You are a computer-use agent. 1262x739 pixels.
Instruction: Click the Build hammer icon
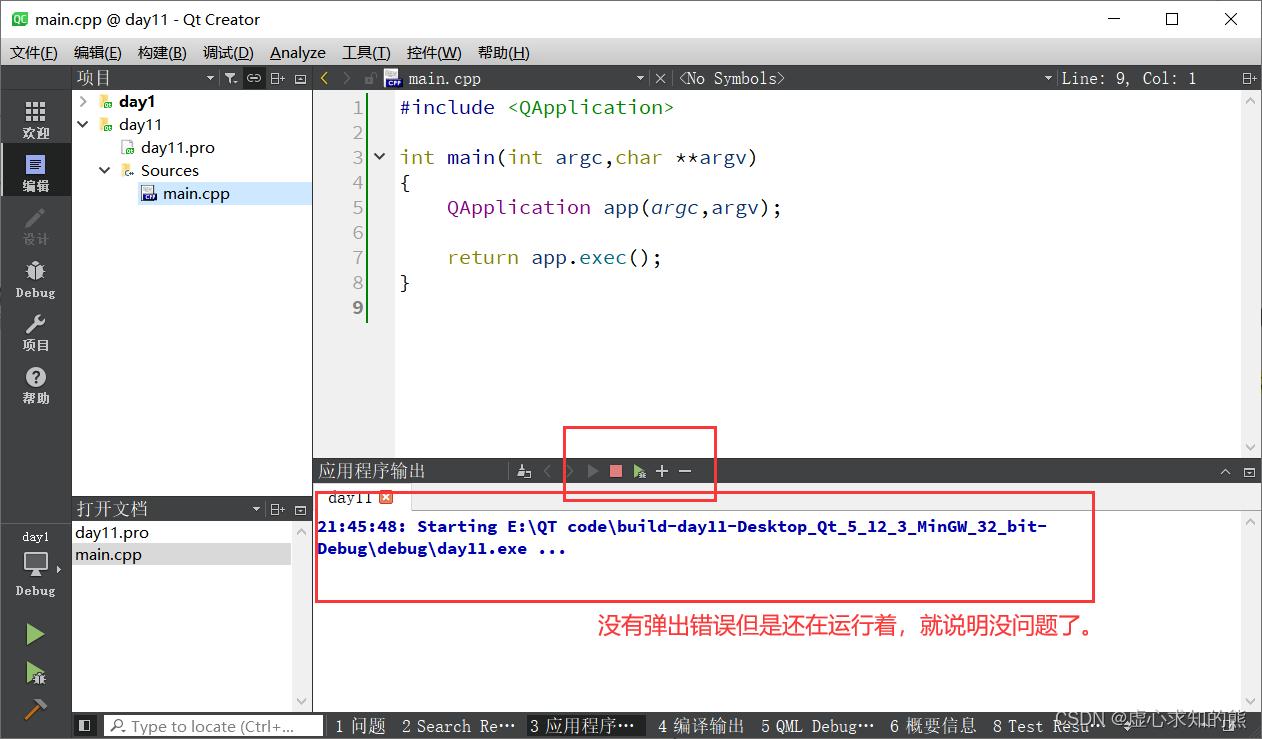pos(35,709)
